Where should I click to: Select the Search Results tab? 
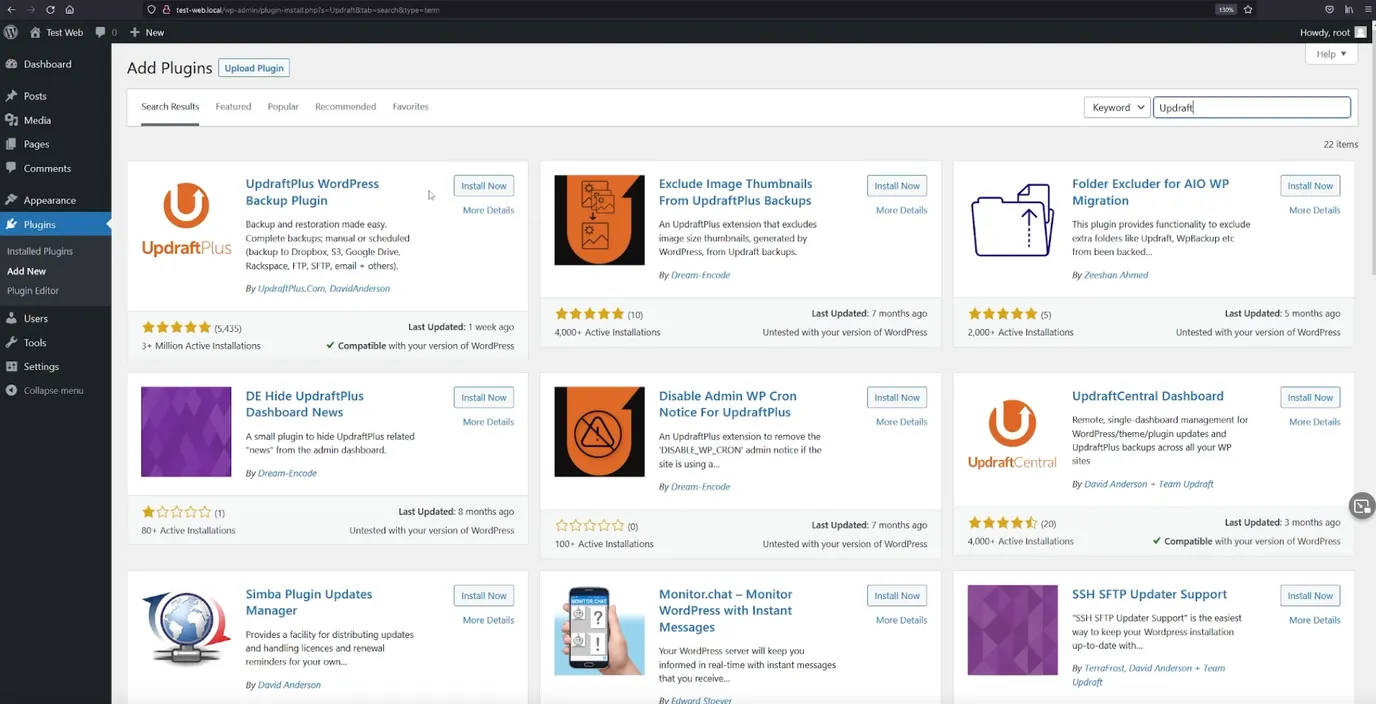170,106
